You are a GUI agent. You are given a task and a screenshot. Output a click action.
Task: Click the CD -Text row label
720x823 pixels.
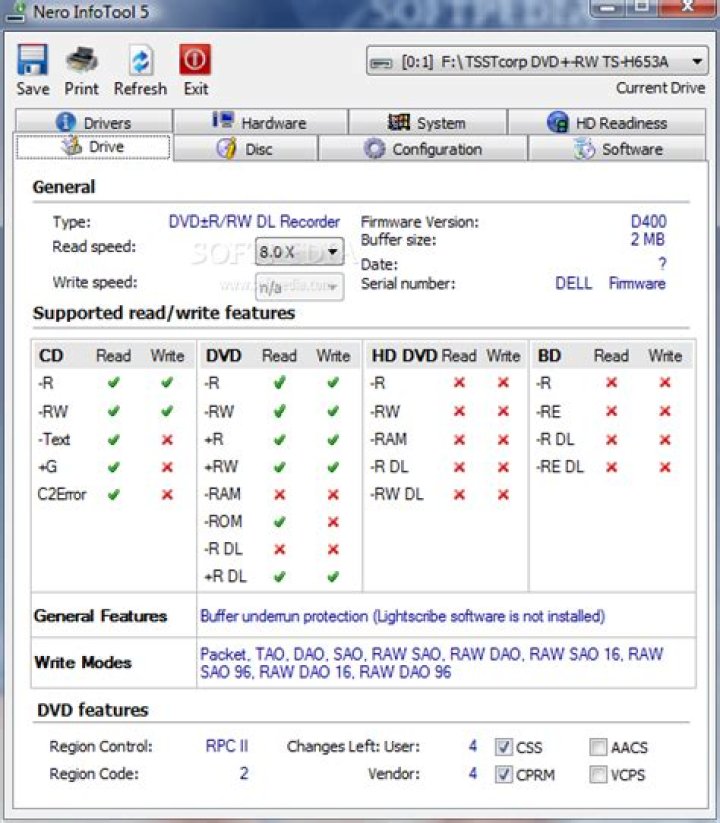(54, 439)
